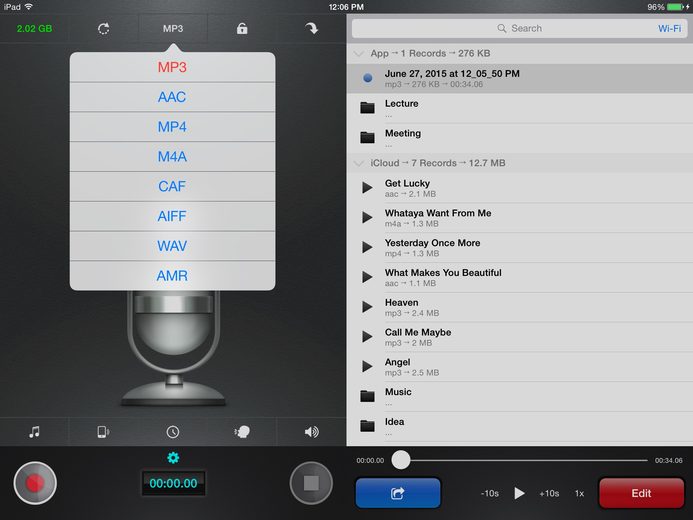
Task: Collapse the iCloud records section chevron
Action: [359, 163]
